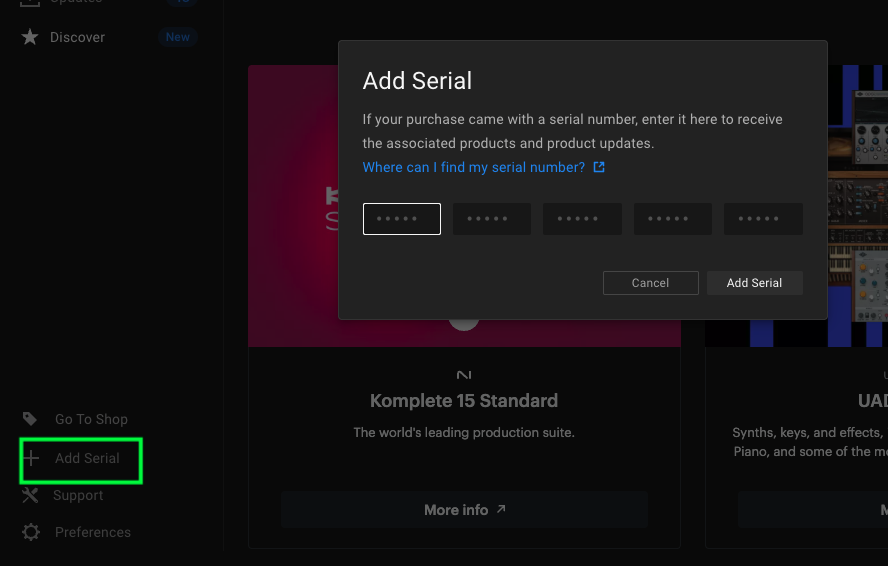This screenshot has height=566, width=888.
Task: Focus the first serial number field
Action: click(x=401, y=219)
